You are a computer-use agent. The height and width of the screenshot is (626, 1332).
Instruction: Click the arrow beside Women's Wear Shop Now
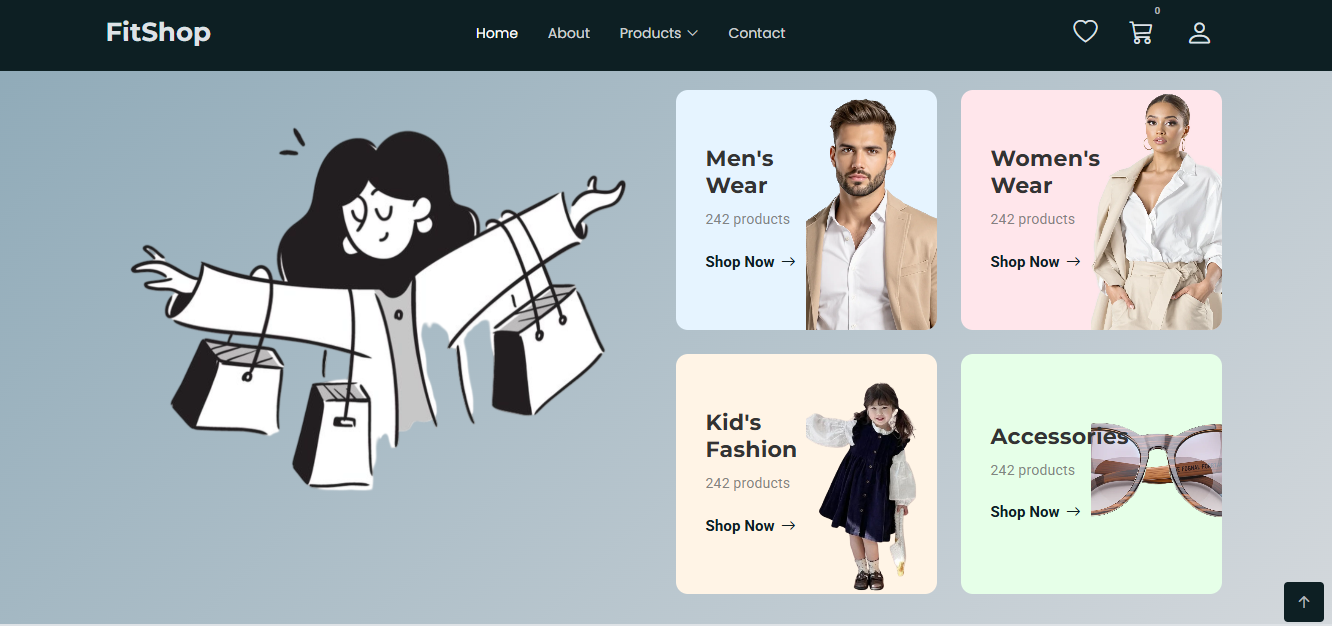(1074, 262)
